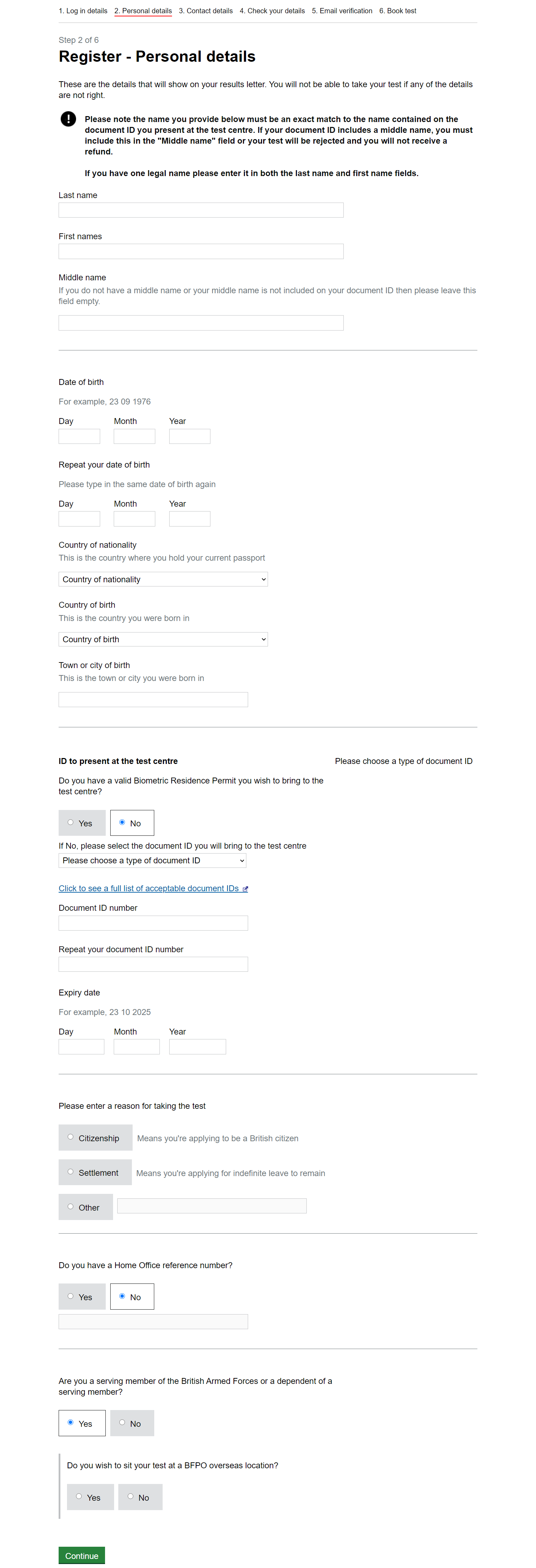Select No for British Armed Forces member
The height and width of the screenshot is (1568, 536).
click(x=132, y=1423)
